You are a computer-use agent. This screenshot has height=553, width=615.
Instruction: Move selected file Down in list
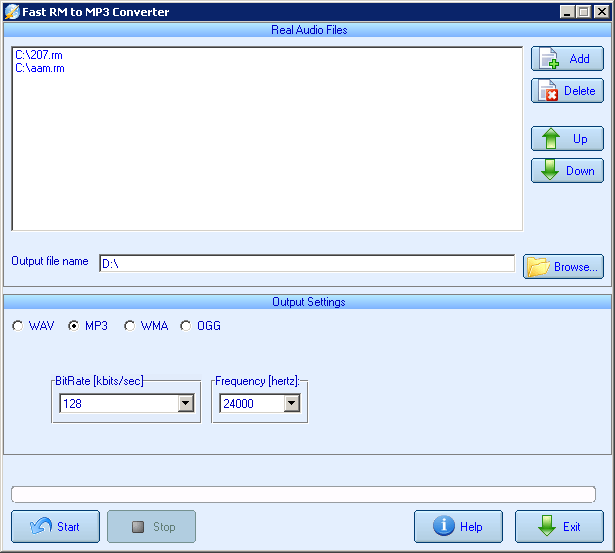point(567,171)
